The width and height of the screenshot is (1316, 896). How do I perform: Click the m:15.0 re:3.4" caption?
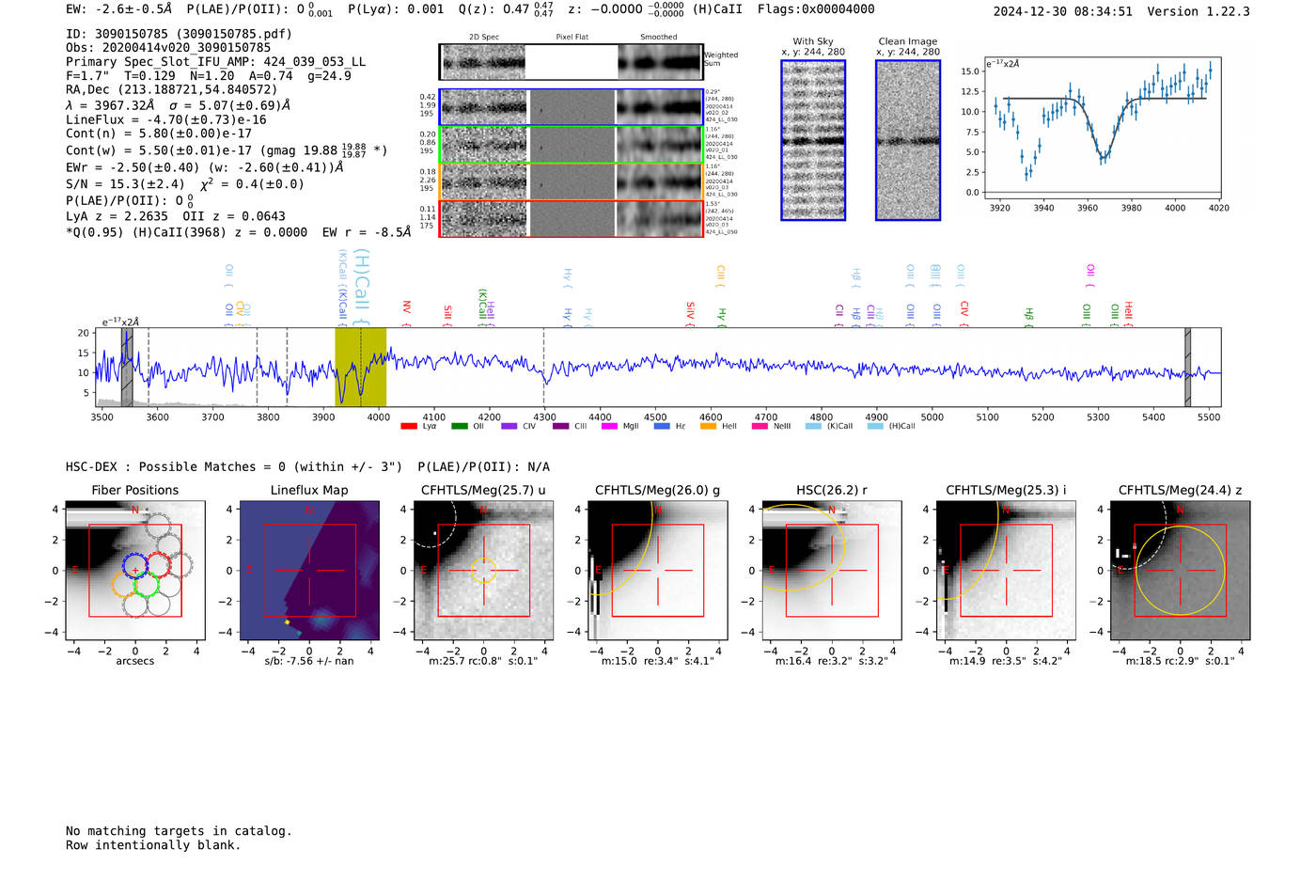point(657,661)
